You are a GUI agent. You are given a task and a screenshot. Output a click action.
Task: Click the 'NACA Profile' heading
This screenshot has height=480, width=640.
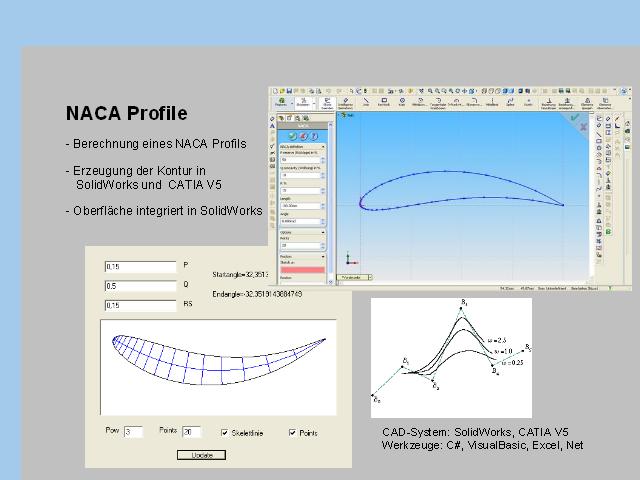[127, 113]
